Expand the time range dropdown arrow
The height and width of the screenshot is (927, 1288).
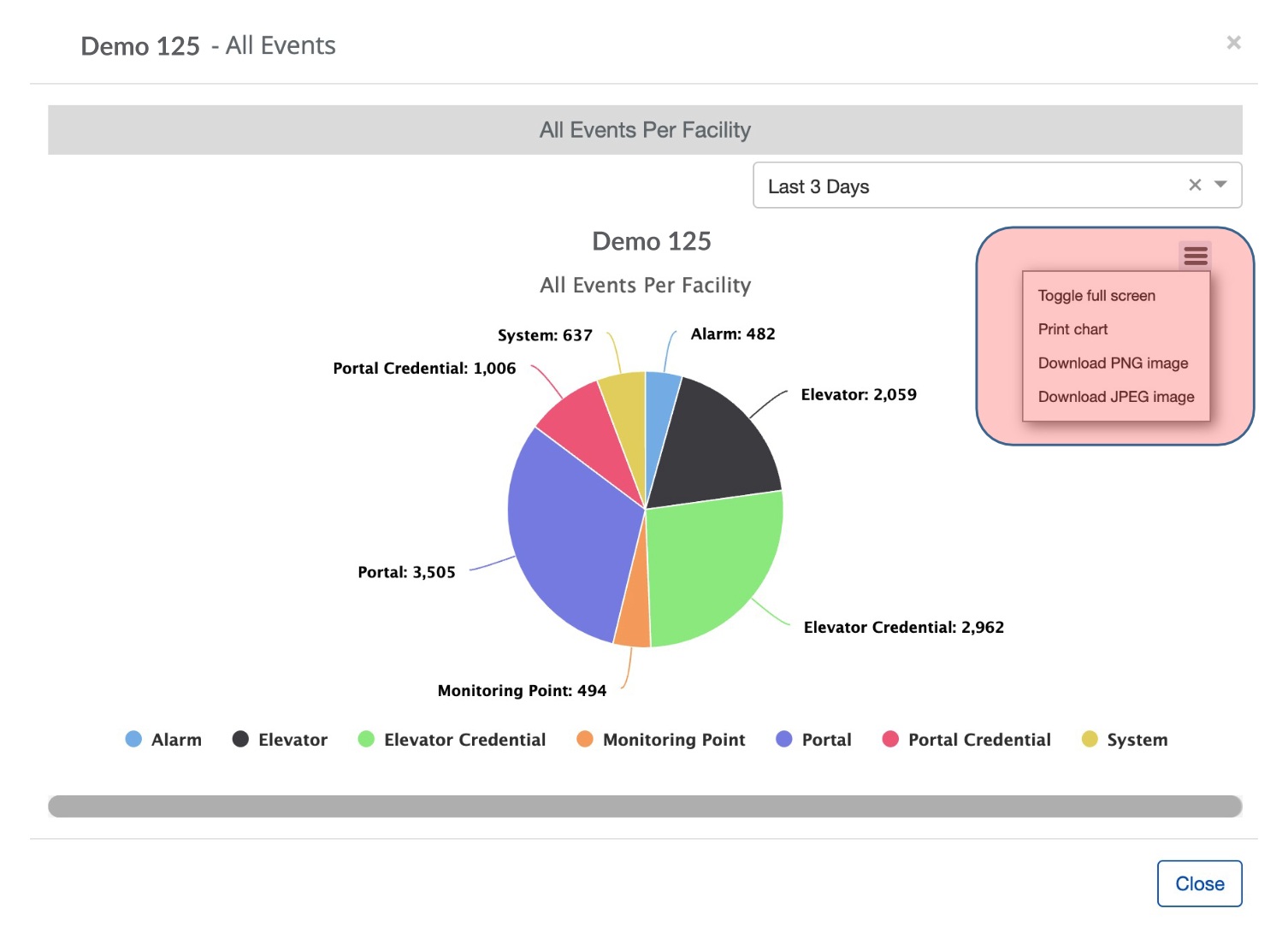1220,185
